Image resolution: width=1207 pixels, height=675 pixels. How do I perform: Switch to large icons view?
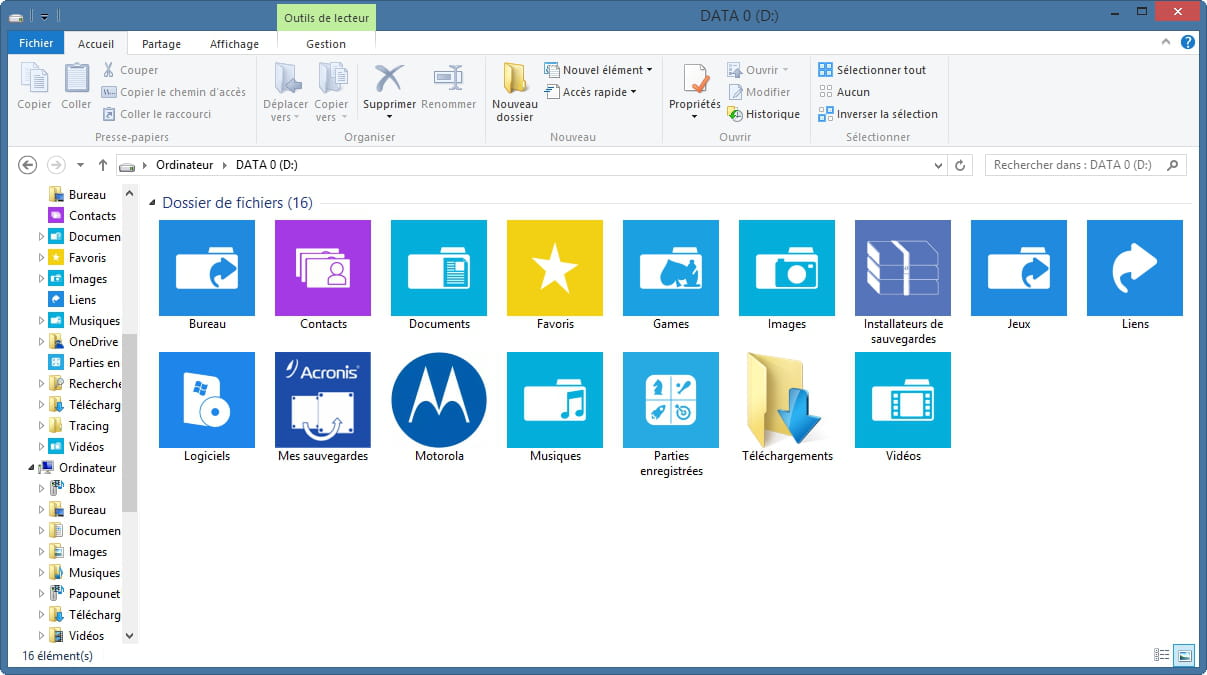tap(1183, 655)
